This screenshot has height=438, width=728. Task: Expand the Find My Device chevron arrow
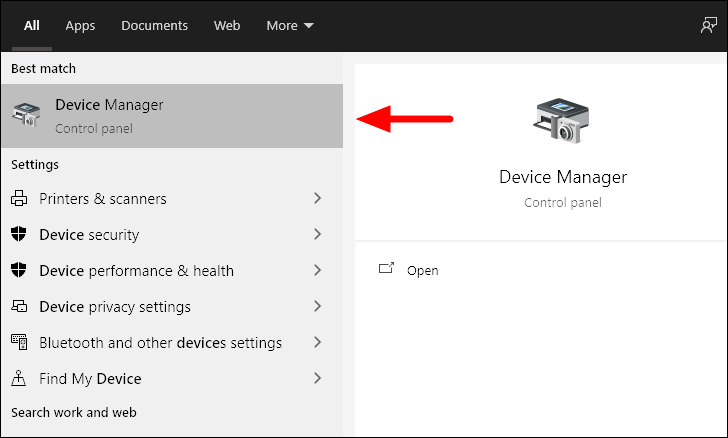[x=317, y=379]
